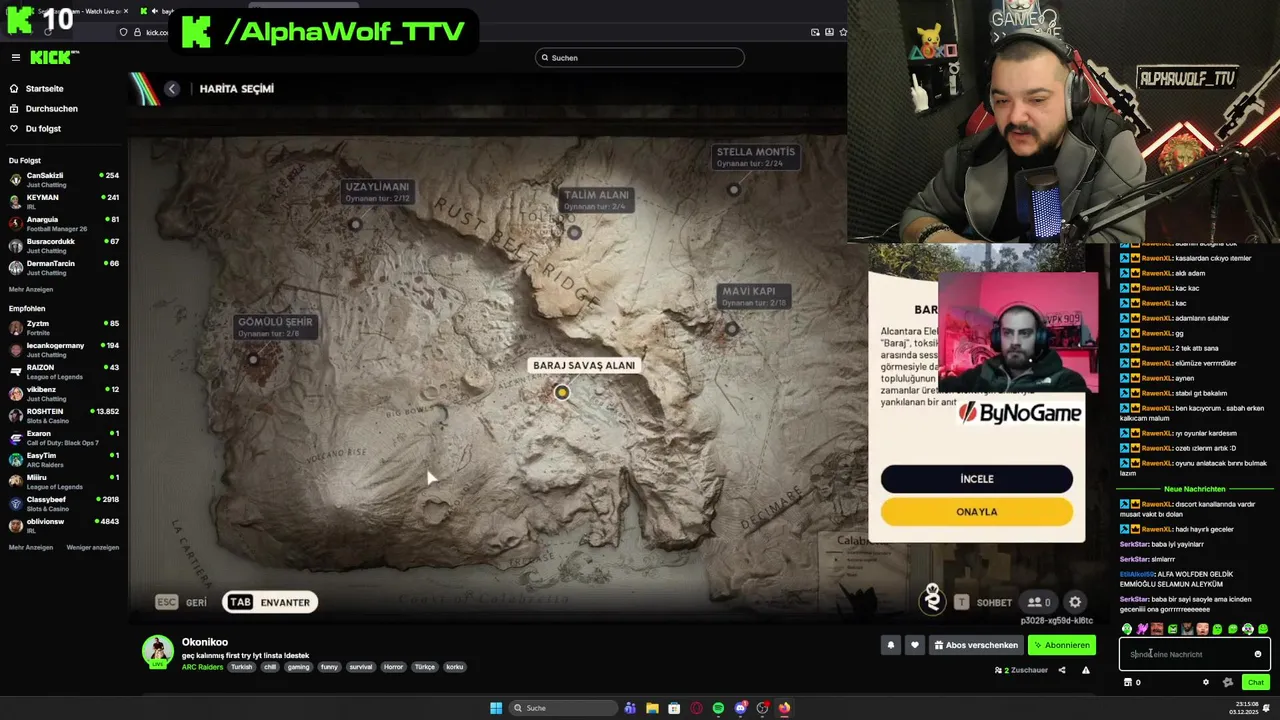1280x720 pixels.
Task: Open recommended channel Zyztm
Action: tap(64, 327)
